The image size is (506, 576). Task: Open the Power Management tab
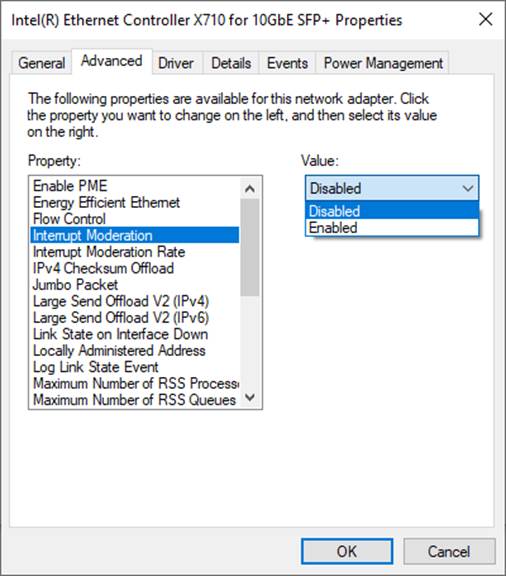point(383,63)
